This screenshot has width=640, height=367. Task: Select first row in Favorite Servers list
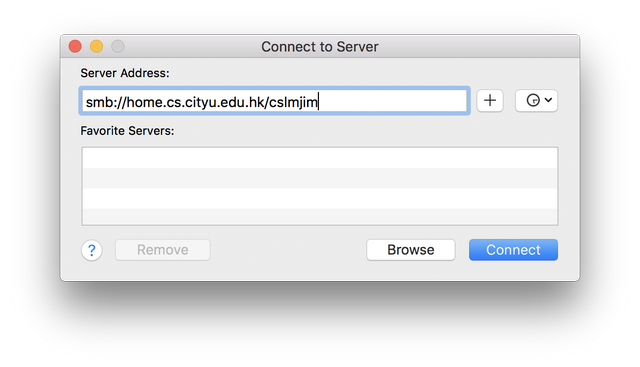pos(320,158)
